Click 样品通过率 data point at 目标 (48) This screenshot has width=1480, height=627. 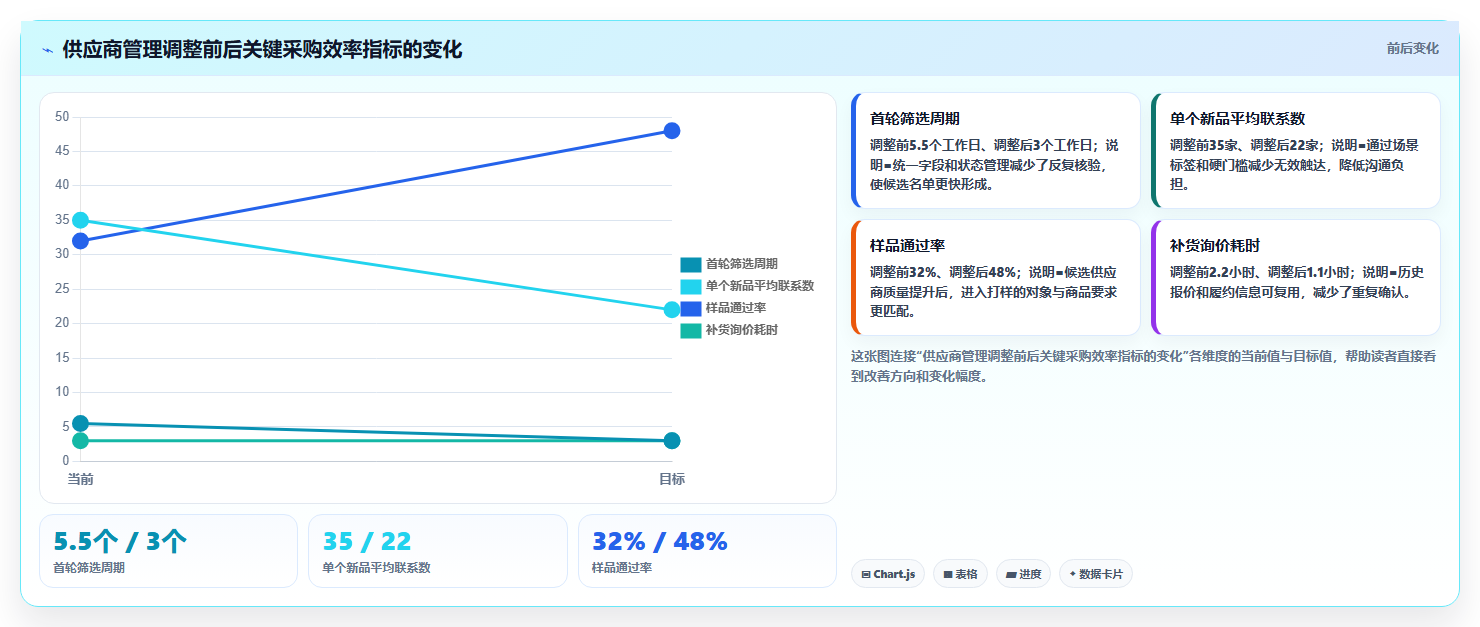point(672,131)
